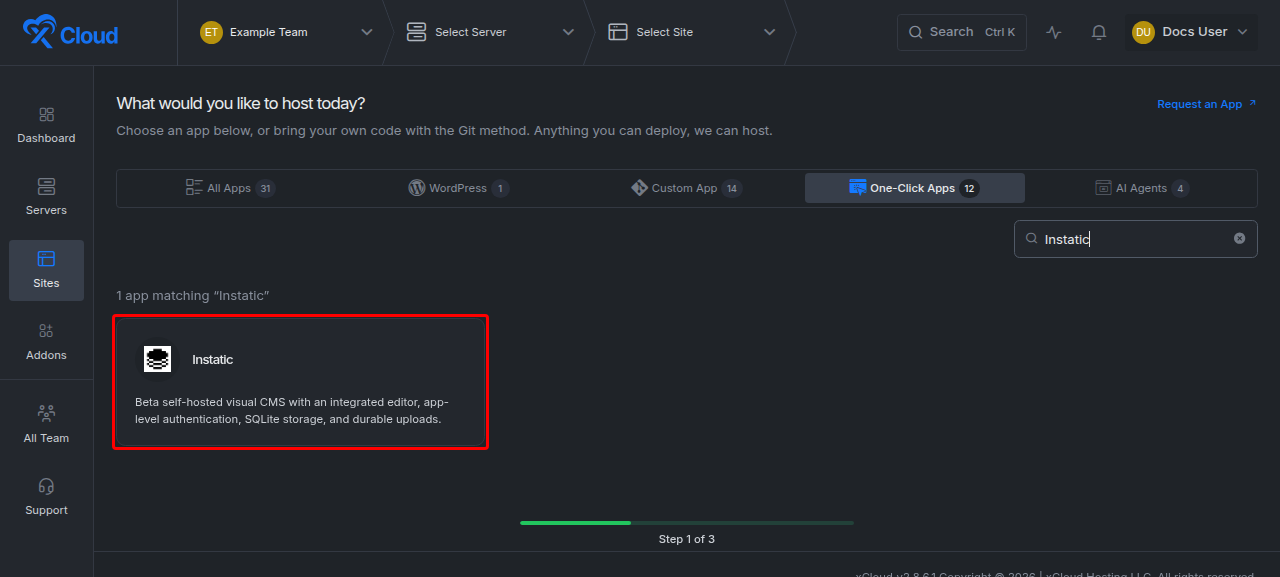
Task: Click the magnifier icon in the app search
Action: click(1031, 239)
